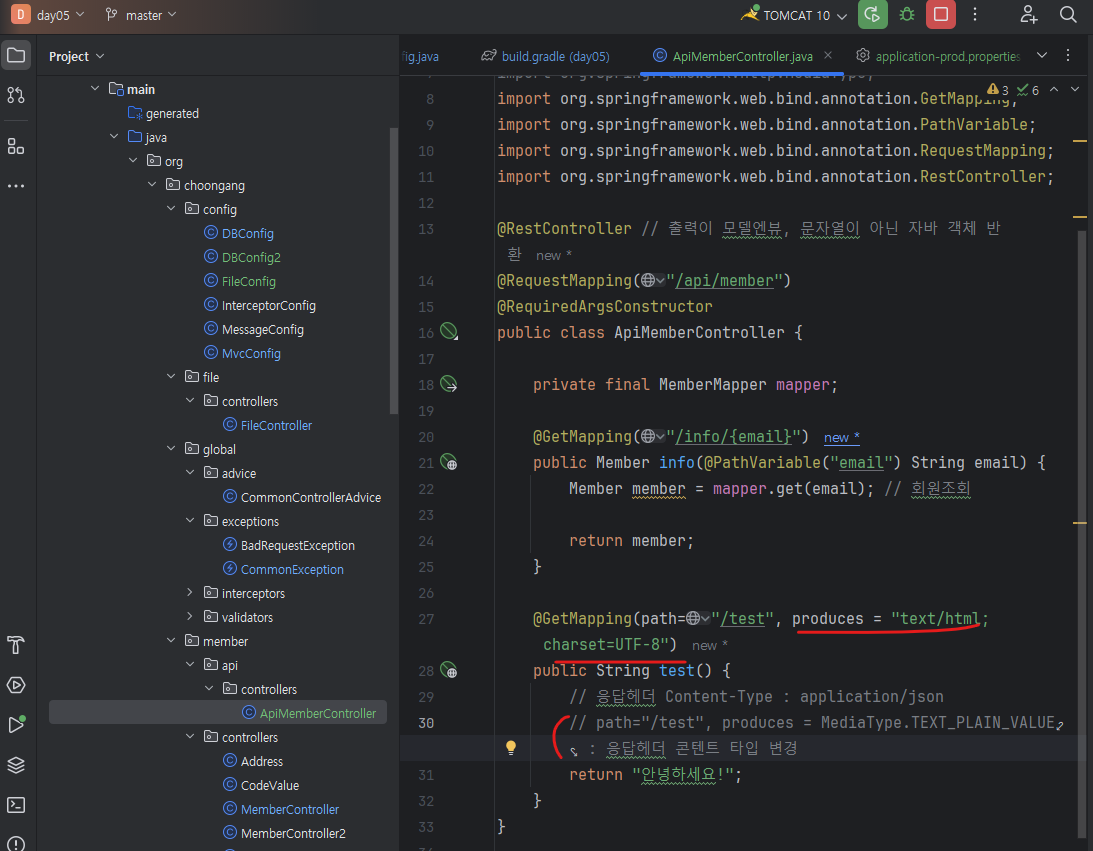This screenshot has height=851, width=1093.
Task: Collapse the main folder
Action: [95, 89]
